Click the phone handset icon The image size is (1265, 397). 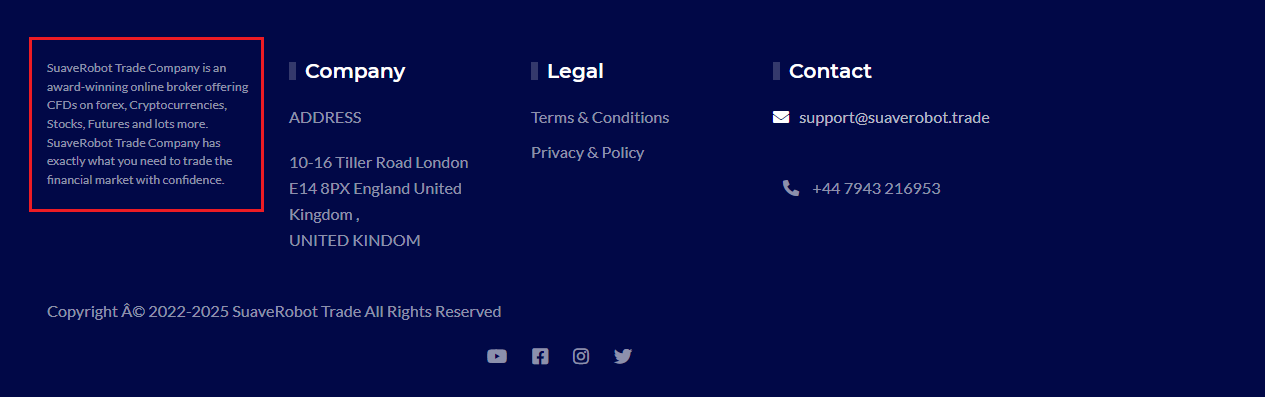tap(791, 188)
